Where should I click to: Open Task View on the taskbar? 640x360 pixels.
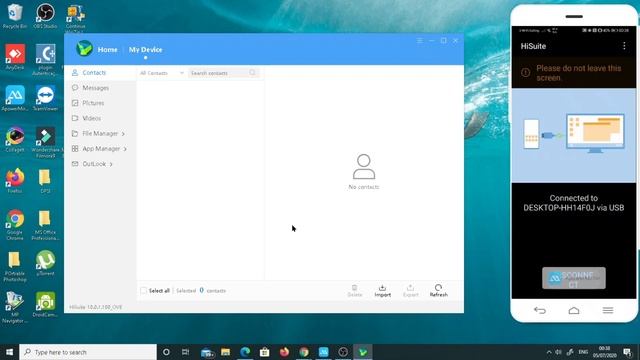tap(185, 352)
